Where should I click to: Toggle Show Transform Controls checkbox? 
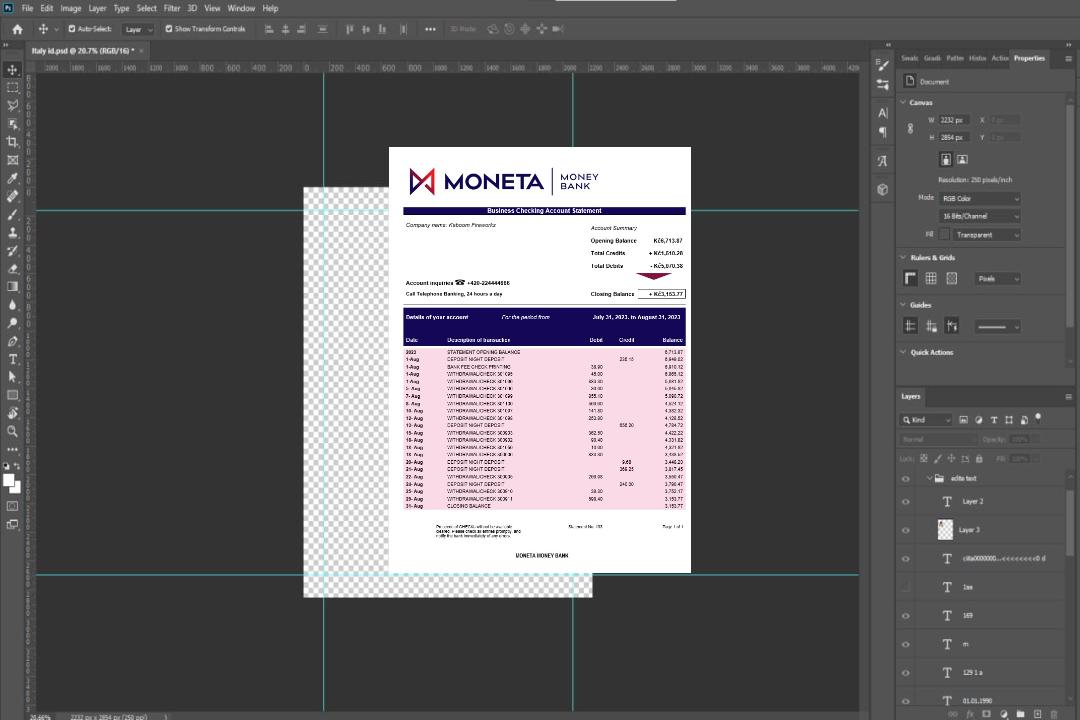[x=169, y=29]
